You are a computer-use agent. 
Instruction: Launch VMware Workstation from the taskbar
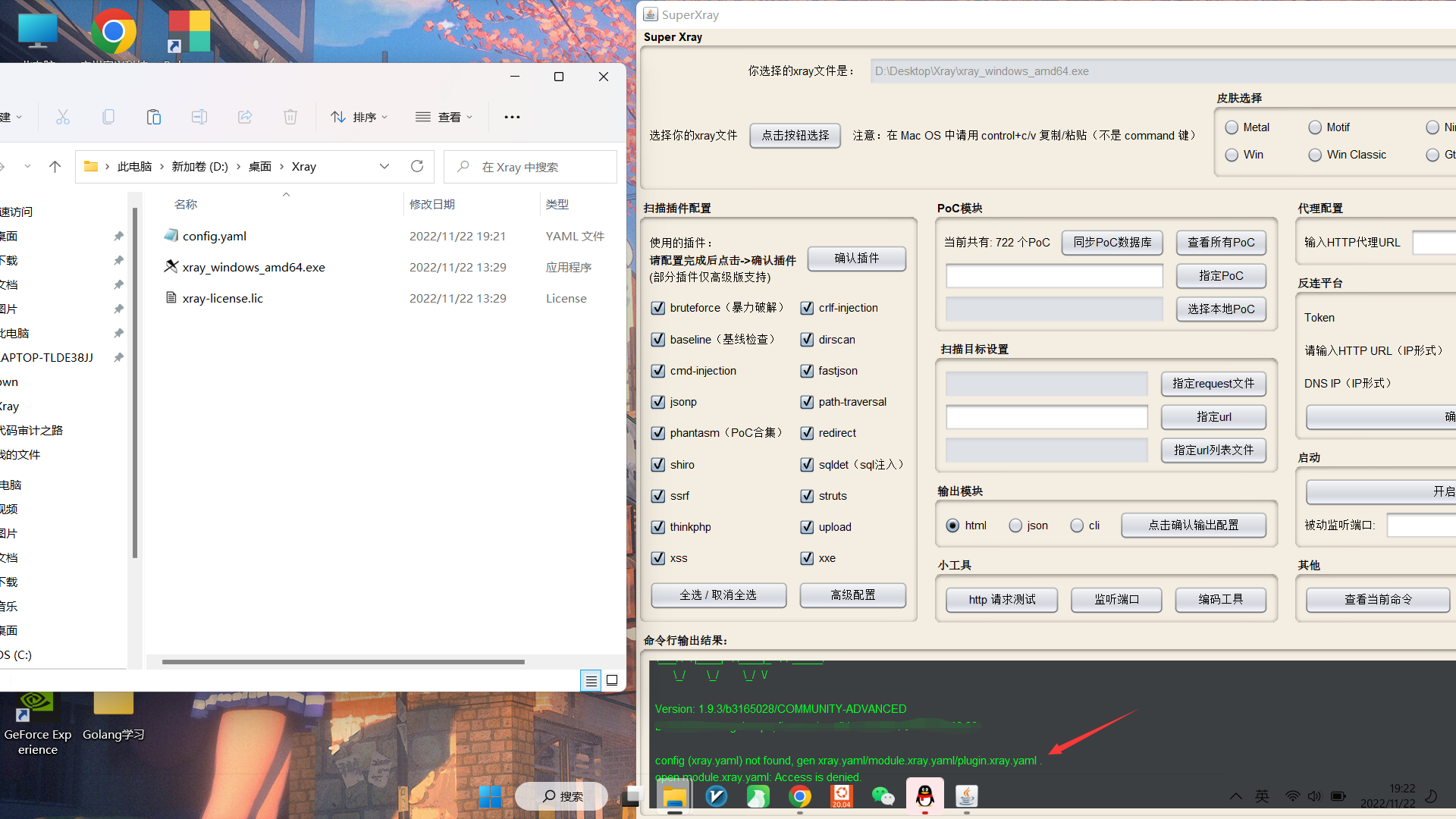[717, 796]
